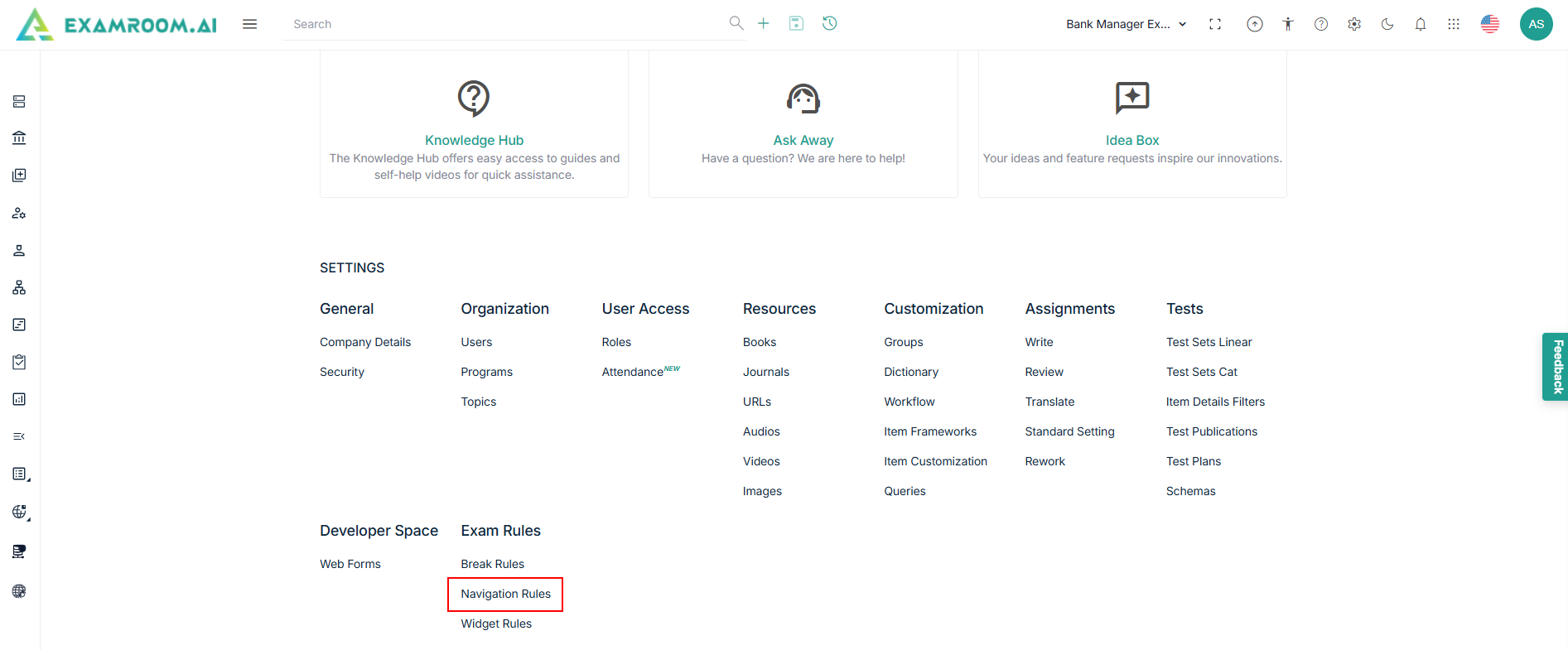Click the plus add icon
This screenshot has width=1568, height=650.
pos(763,23)
